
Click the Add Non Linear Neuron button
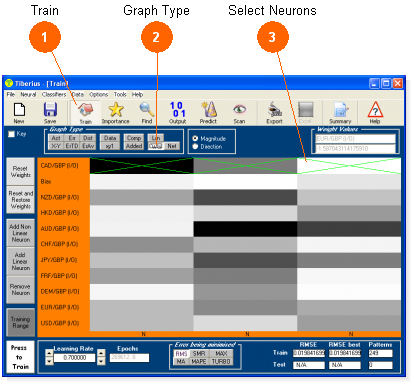click(21, 233)
